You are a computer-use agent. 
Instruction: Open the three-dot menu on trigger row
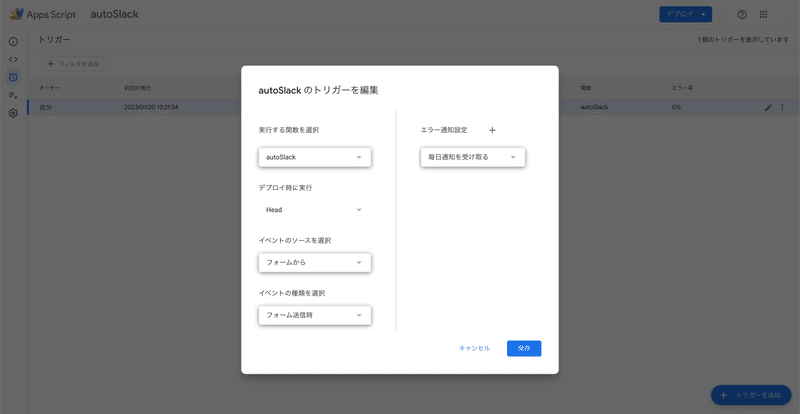[x=782, y=108]
